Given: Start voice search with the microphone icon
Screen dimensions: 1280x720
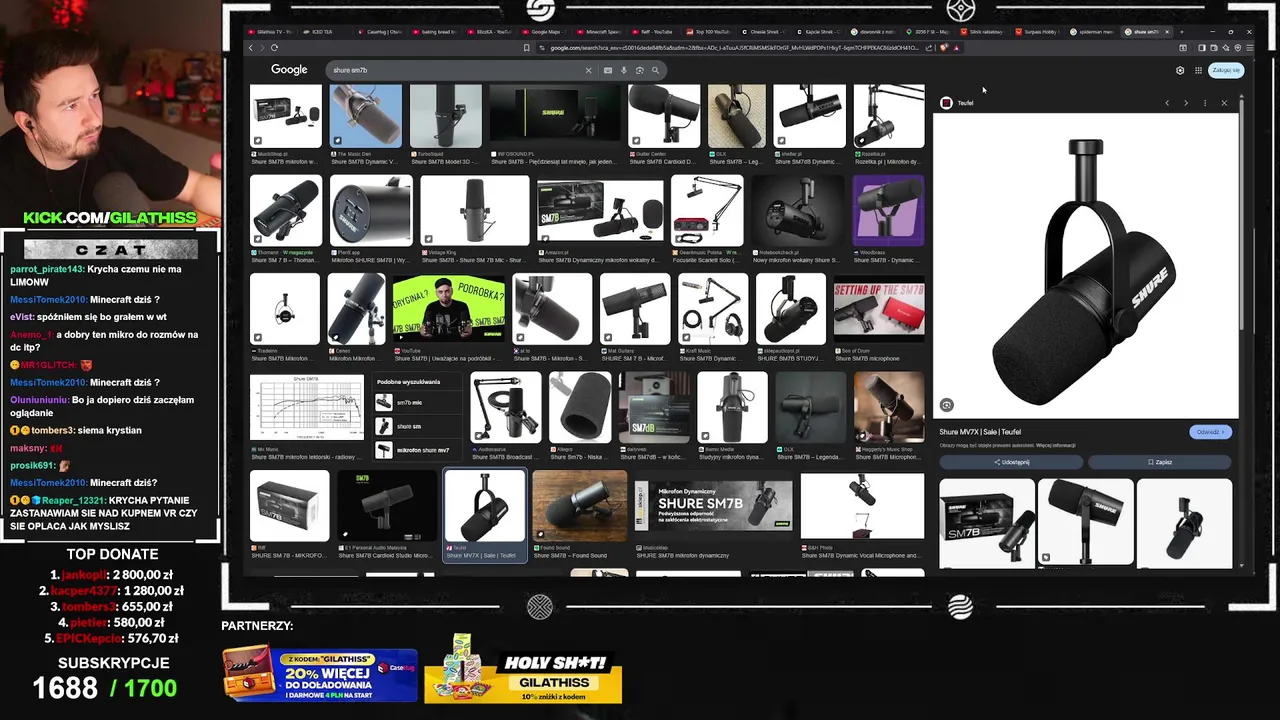Looking at the screenshot, I should point(623,70).
